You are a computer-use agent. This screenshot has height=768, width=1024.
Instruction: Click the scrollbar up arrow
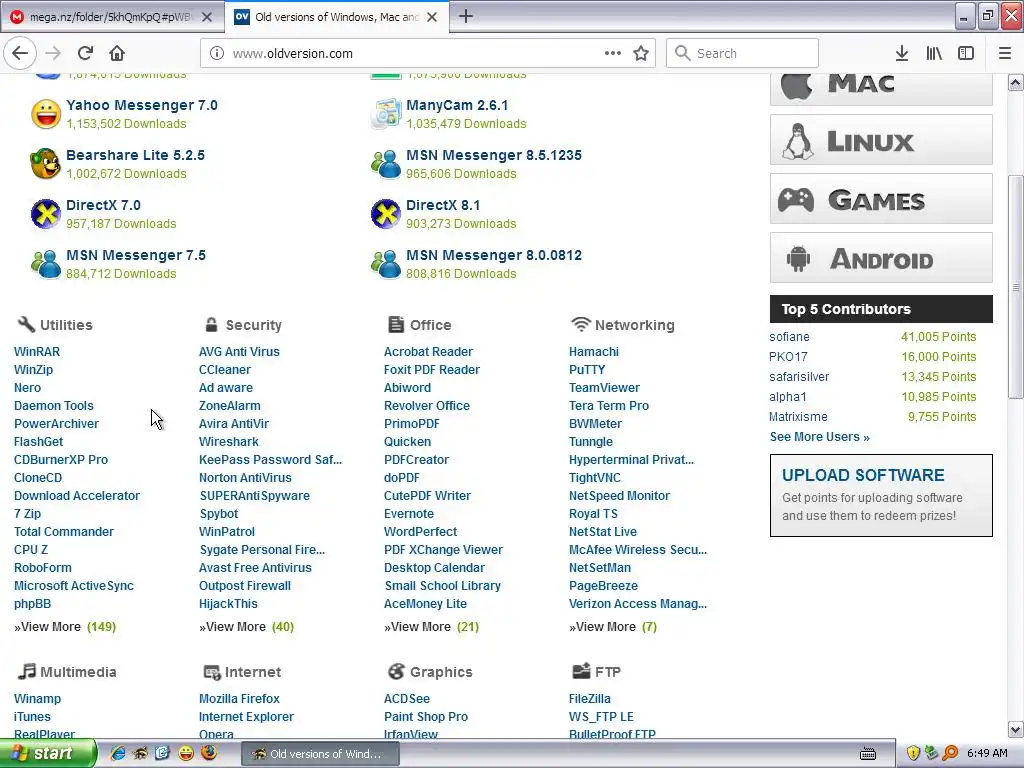1016,82
